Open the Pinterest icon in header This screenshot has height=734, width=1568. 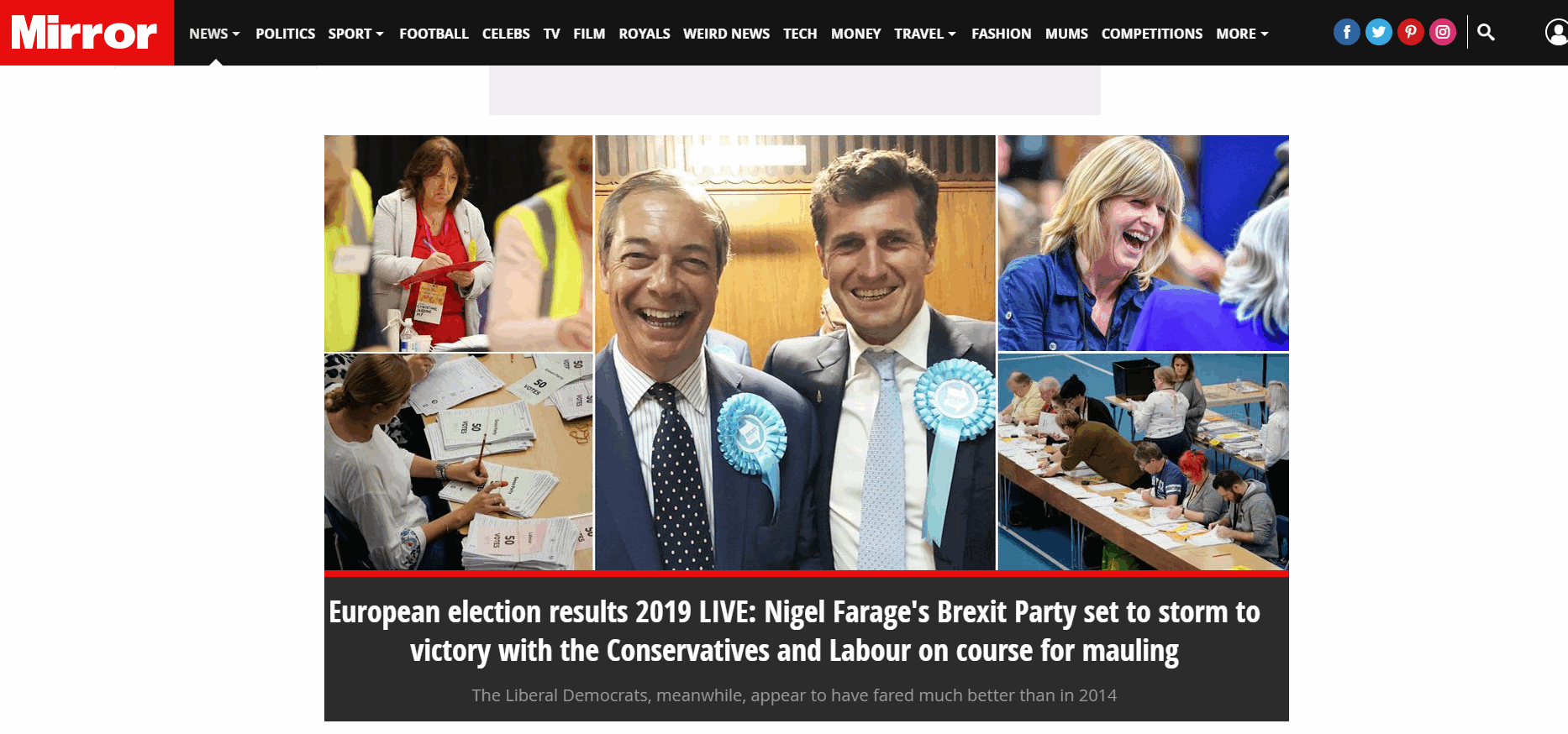pos(1410,33)
